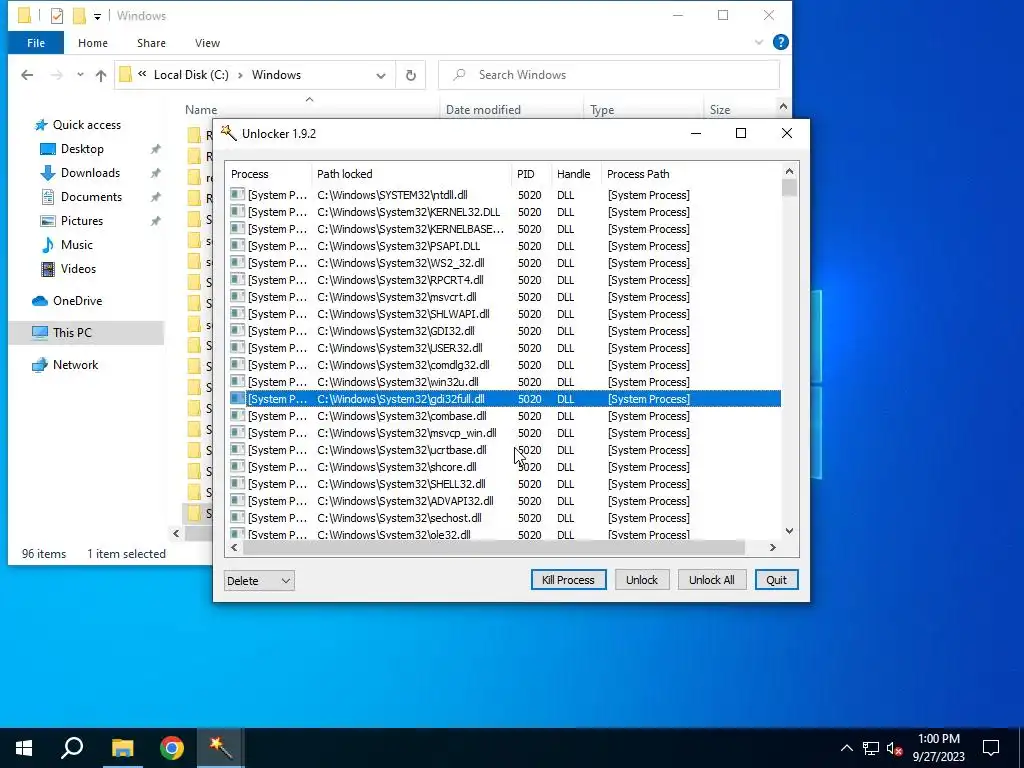Click Explorer Up directory arrow
Image resolution: width=1024 pixels, height=768 pixels.
[101, 75]
